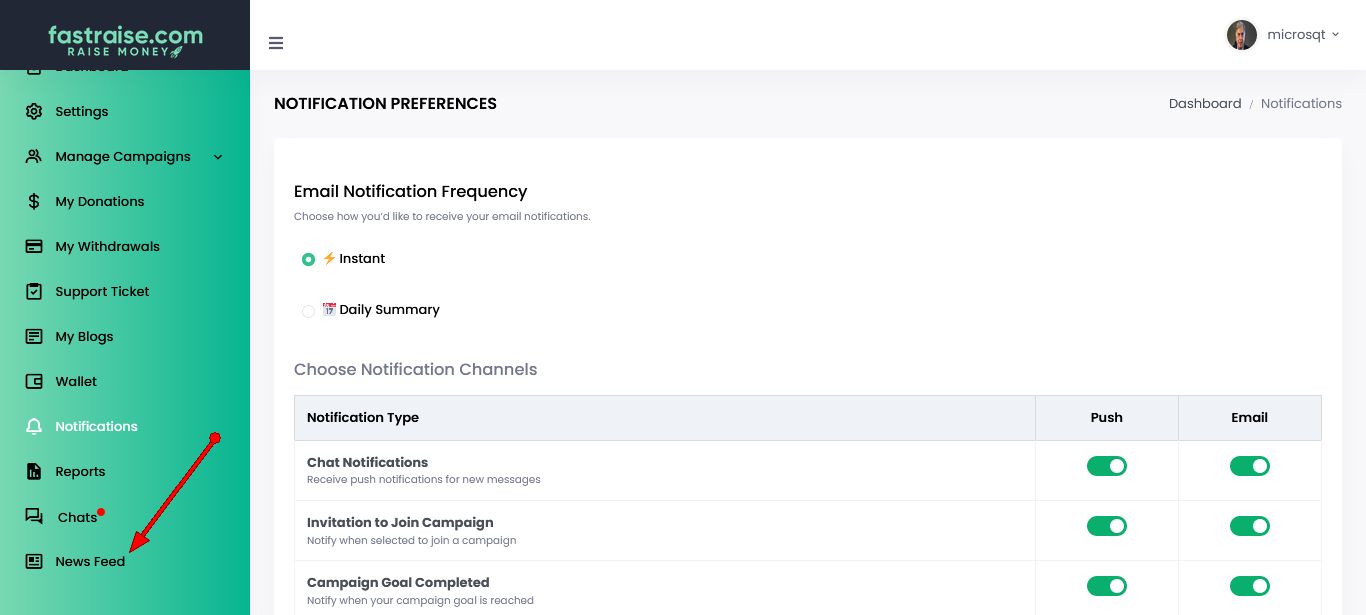This screenshot has width=1366, height=615.
Task: Click the Reports chart icon
Action: point(34,471)
